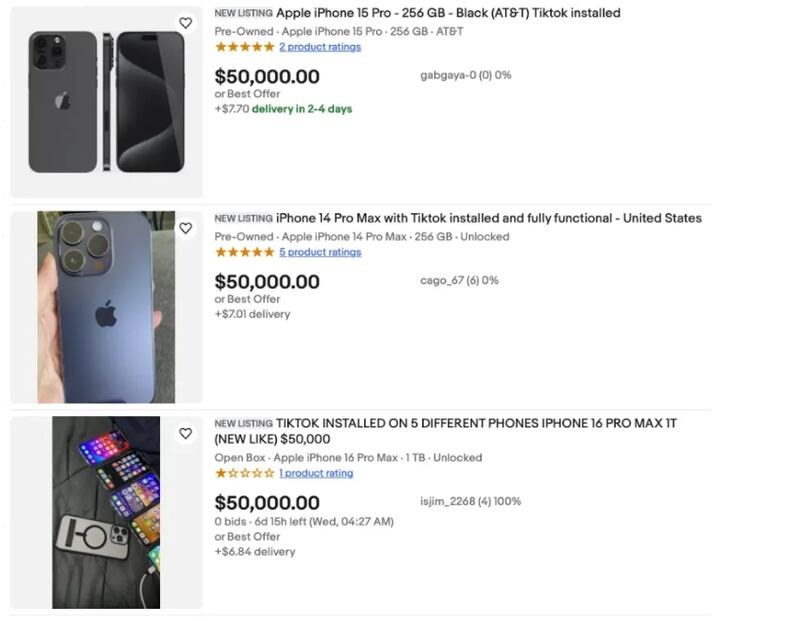The height and width of the screenshot is (621, 800).
Task: Click the five-star rating of the iPhone 15 Pro
Action: (244, 45)
